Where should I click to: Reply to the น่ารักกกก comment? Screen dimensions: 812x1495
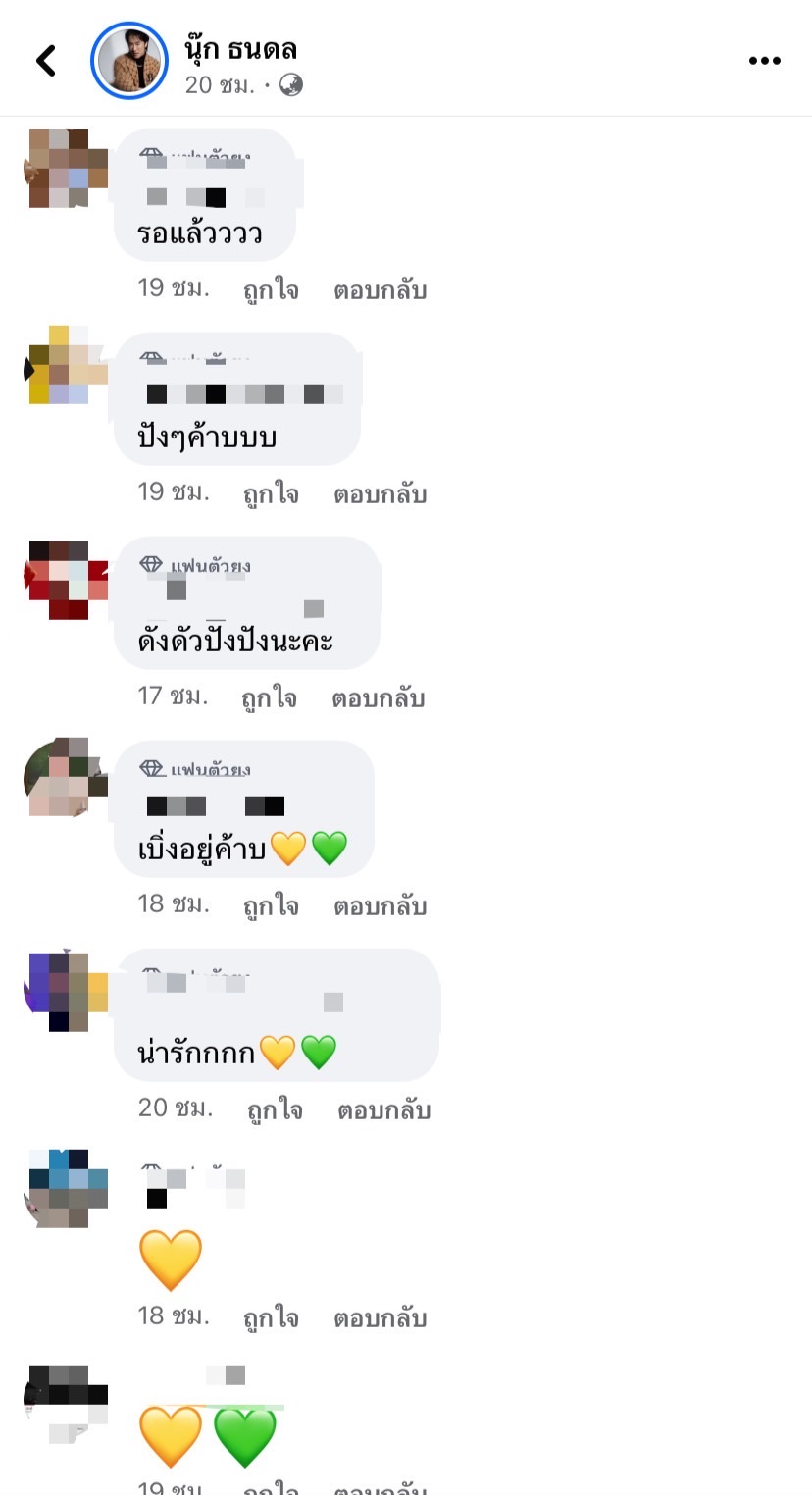pos(384,1109)
